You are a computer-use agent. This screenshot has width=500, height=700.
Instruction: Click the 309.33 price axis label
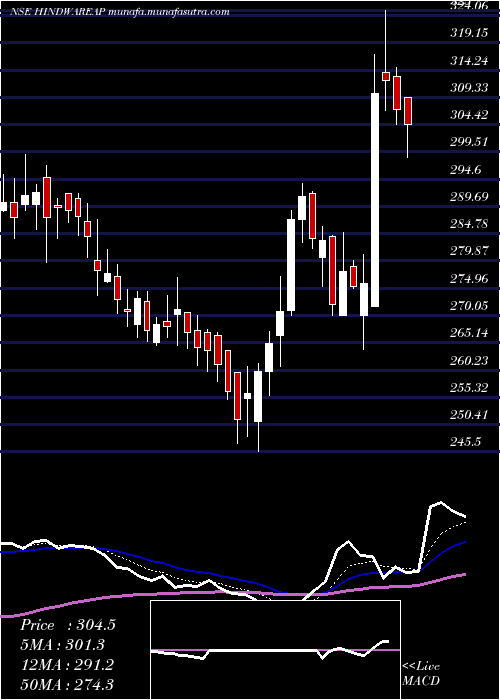click(x=469, y=88)
